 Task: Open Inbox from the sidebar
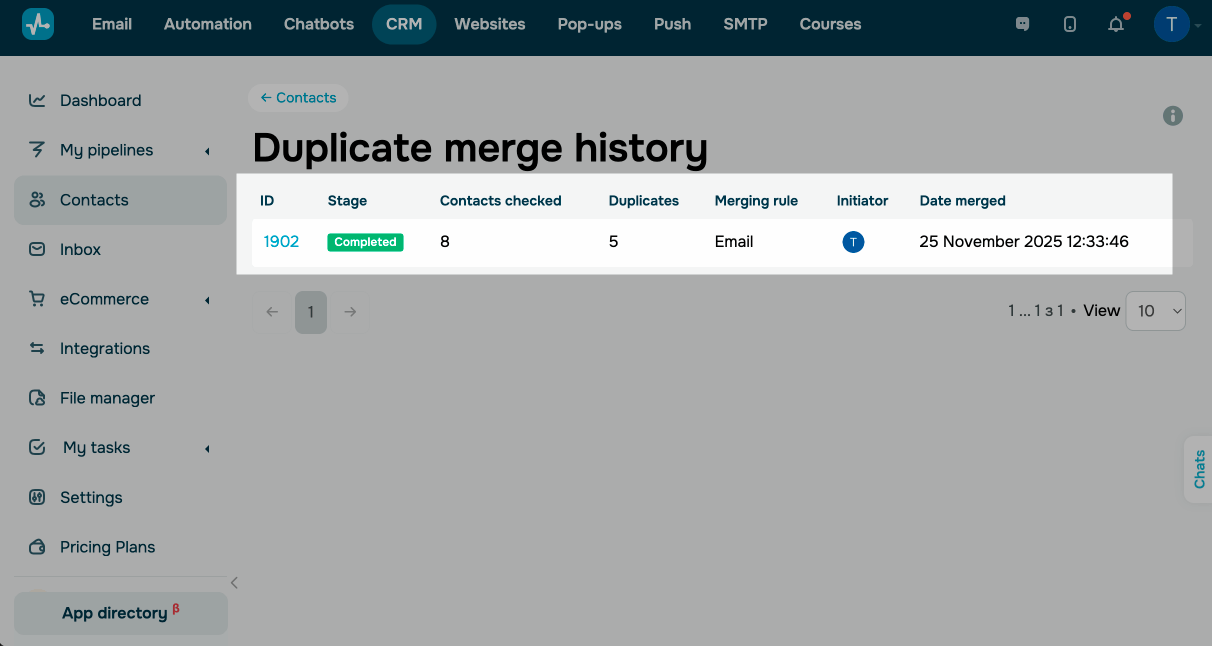pyautogui.click(x=80, y=249)
